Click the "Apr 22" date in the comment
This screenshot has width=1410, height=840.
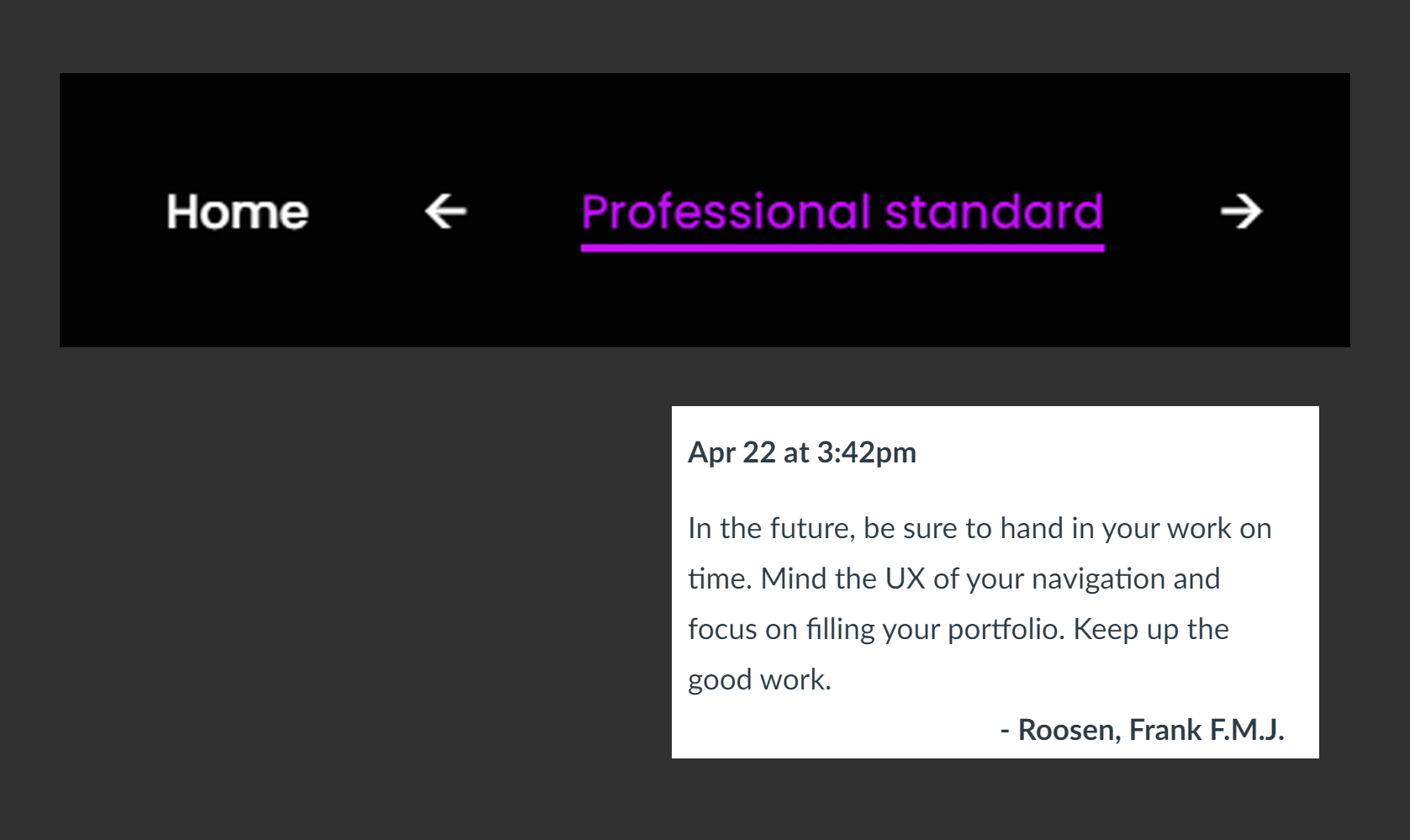pyautogui.click(x=731, y=452)
